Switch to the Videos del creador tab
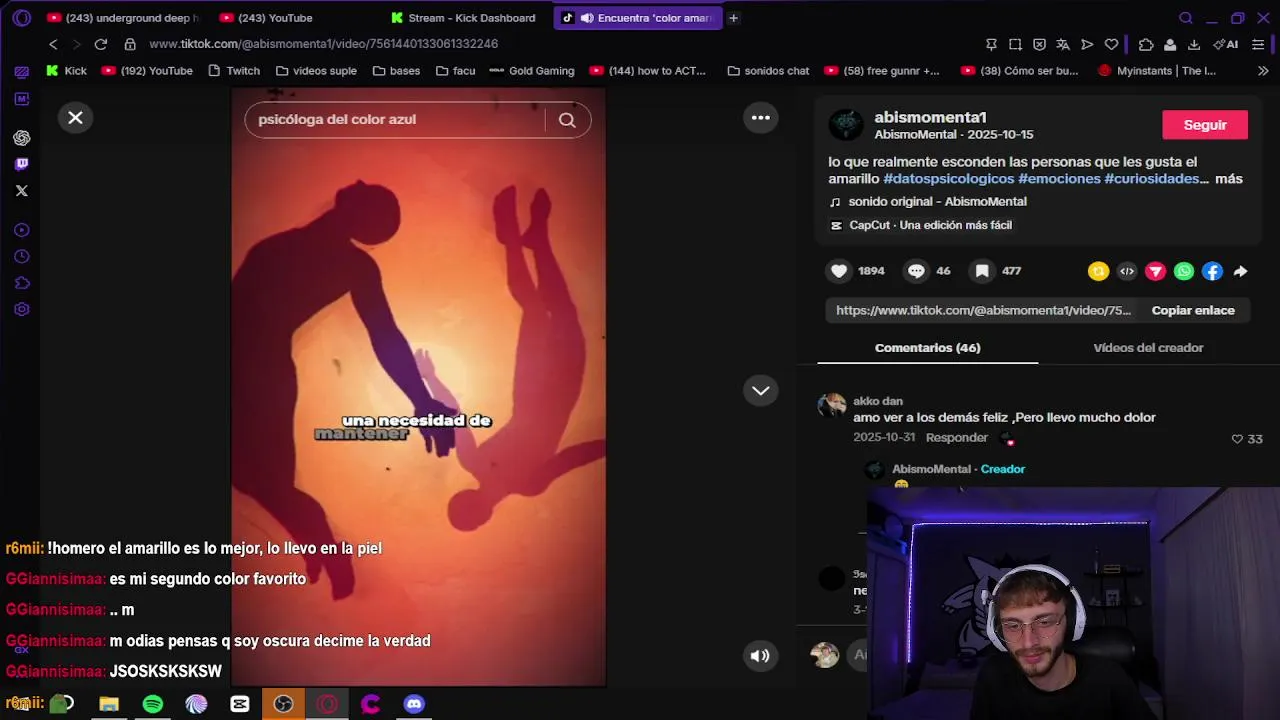Screen dimensions: 1280x720 click(x=1148, y=348)
